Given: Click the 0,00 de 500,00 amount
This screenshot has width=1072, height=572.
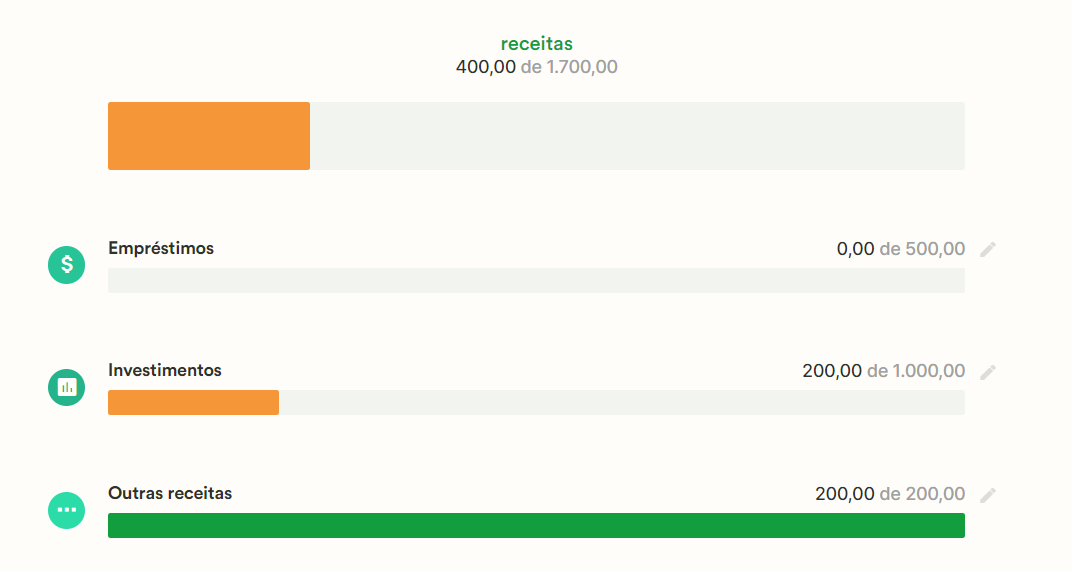Looking at the screenshot, I should (901, 249).
